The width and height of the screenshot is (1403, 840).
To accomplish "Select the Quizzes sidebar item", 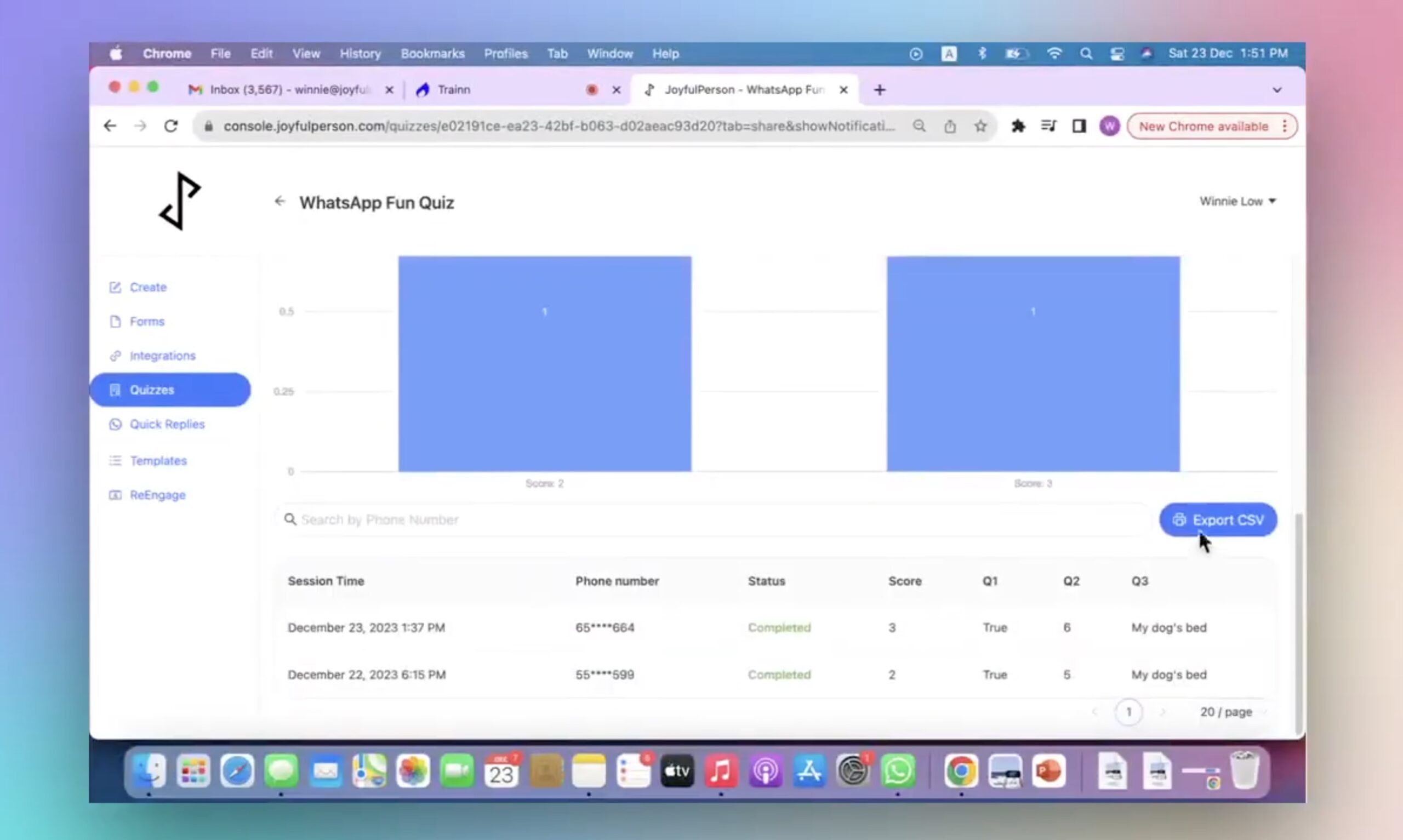I will tap(151, 390).
